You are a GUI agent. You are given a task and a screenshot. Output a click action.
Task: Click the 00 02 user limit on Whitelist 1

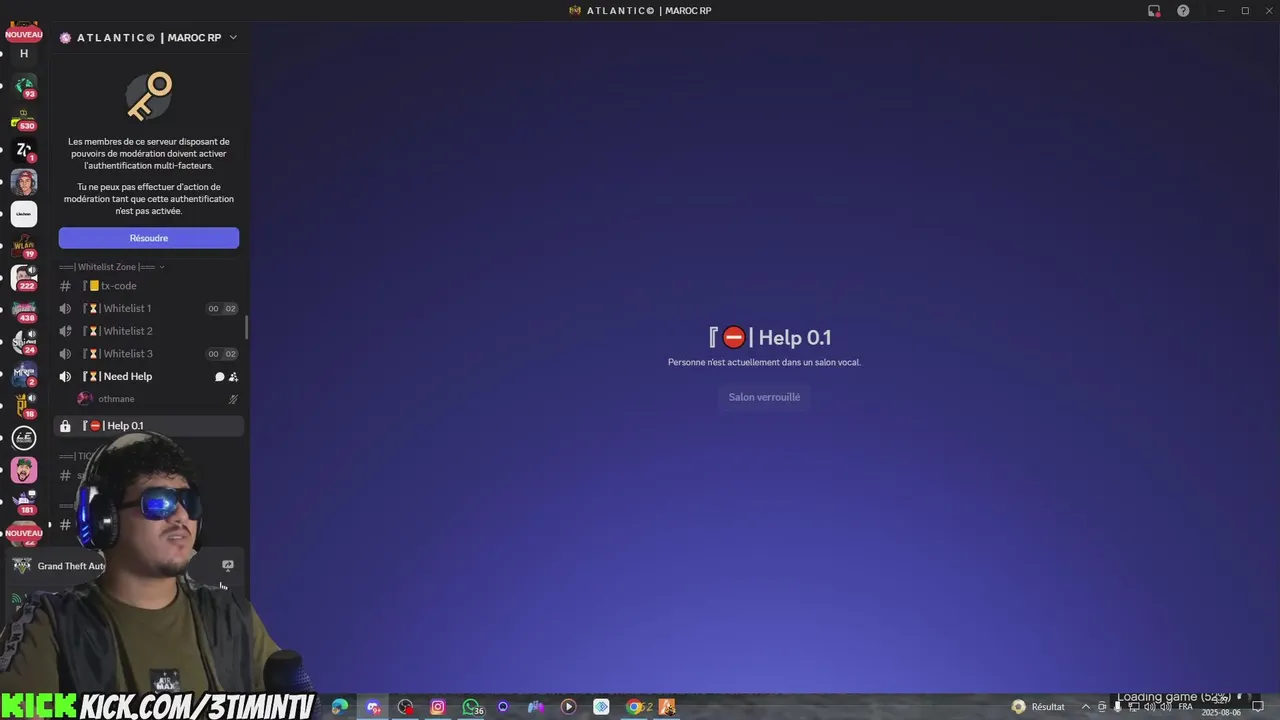(x=222, y=309)
